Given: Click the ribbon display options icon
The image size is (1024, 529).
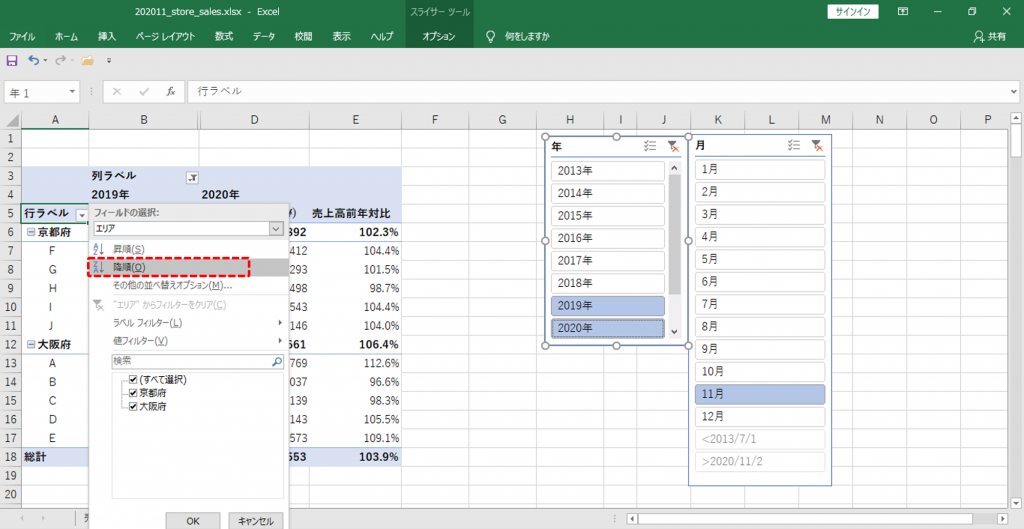Looking at the screenshot, I should tap(903, 12).
